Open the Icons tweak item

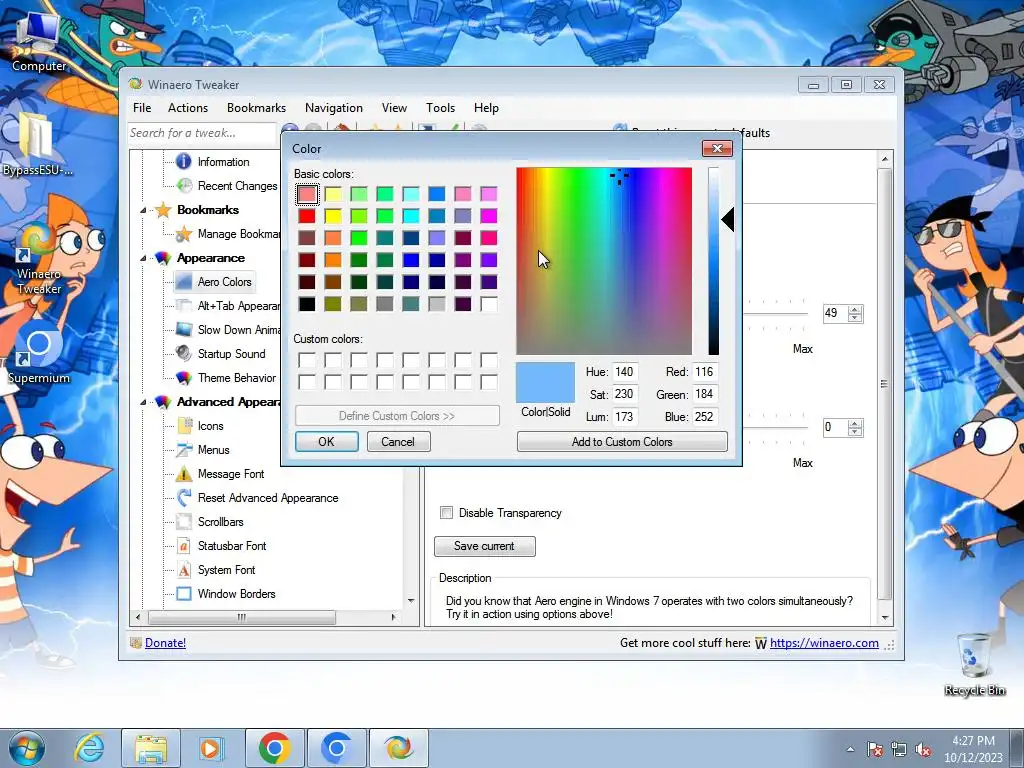(210, 426)
